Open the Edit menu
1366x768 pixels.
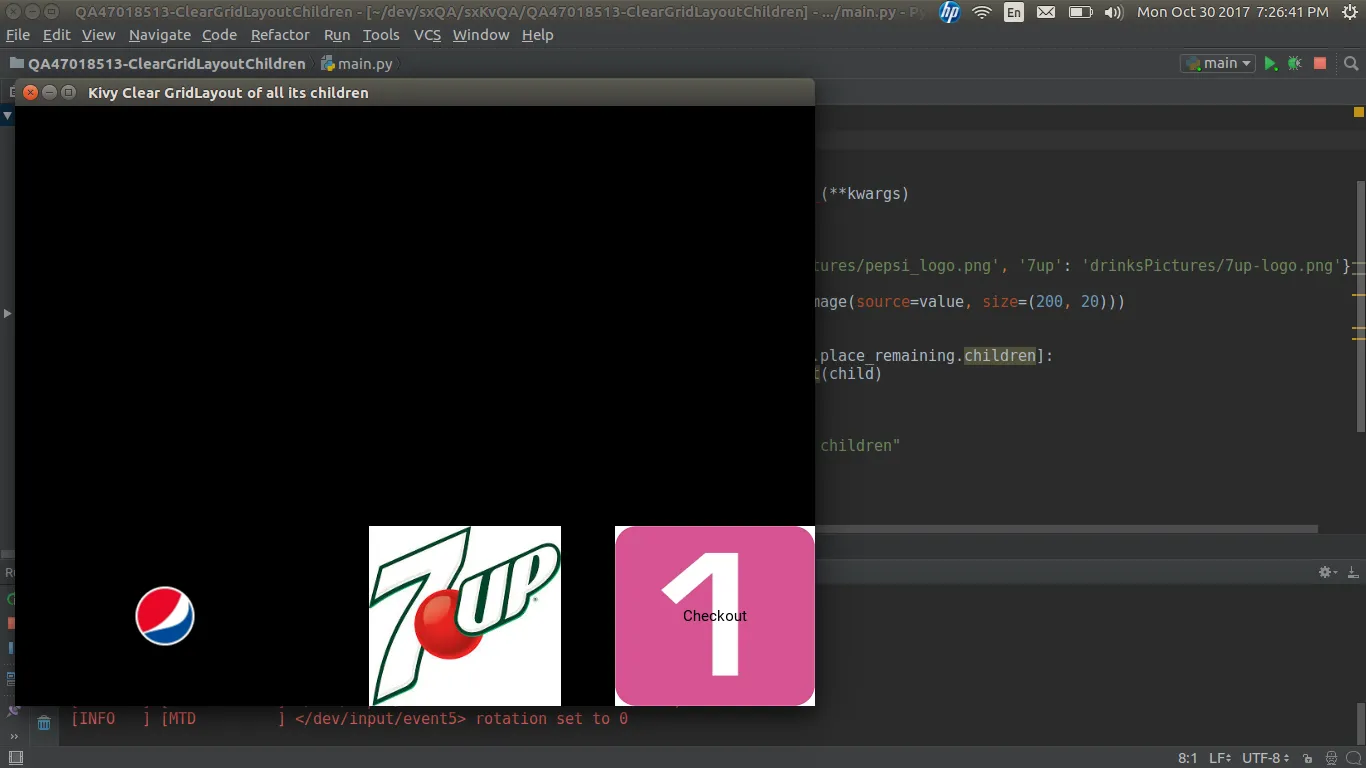56,35
